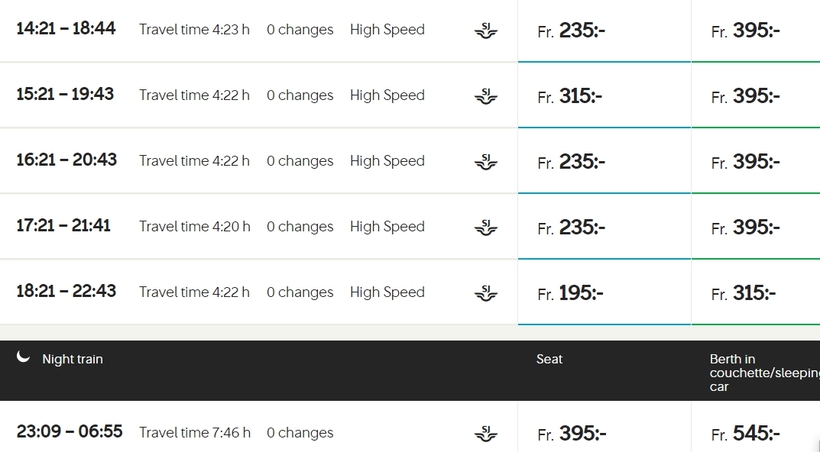Click SJ logo on 14:21 departure row
Image resolution: width=820 pixels, height=452 pixels.
click(x=486, y=30)
